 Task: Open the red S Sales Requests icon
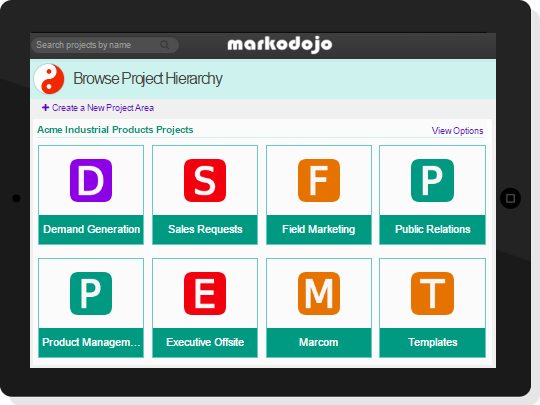point(205,180)
